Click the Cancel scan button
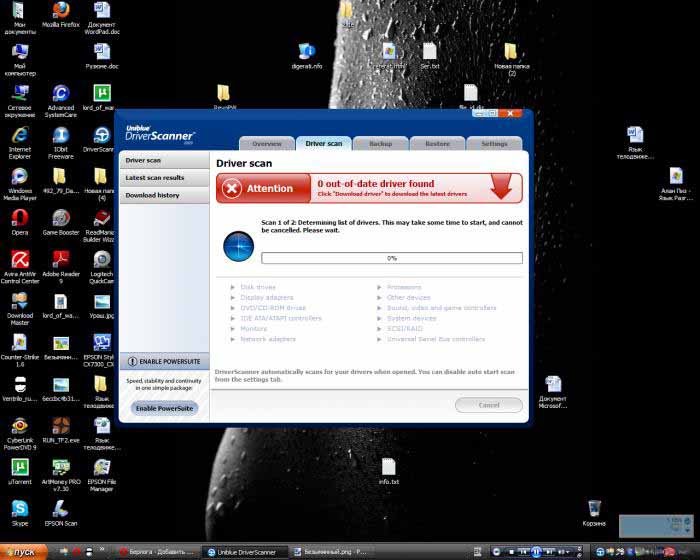The image size is (700, 560). [x=489, y=405]
